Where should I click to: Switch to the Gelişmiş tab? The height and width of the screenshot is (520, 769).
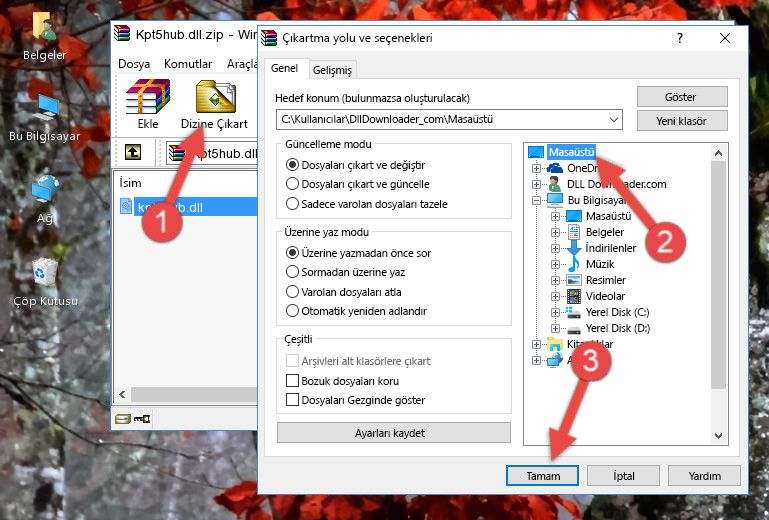pyautogui.click(x=333, y=70)
